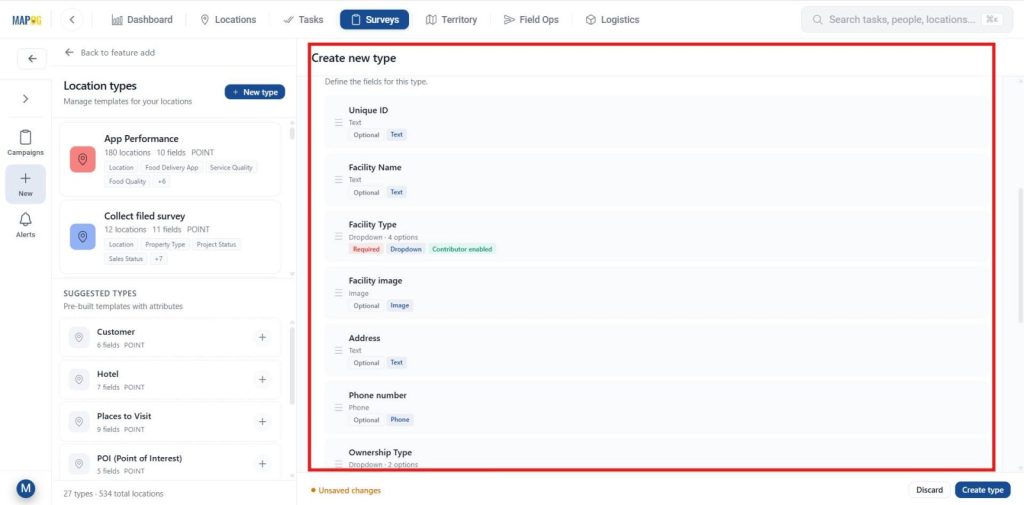Screen dimensions: 1024x505
Task: Click 27 types 534 total locations text
Action: pyautogui.click(x=114, y=493)
